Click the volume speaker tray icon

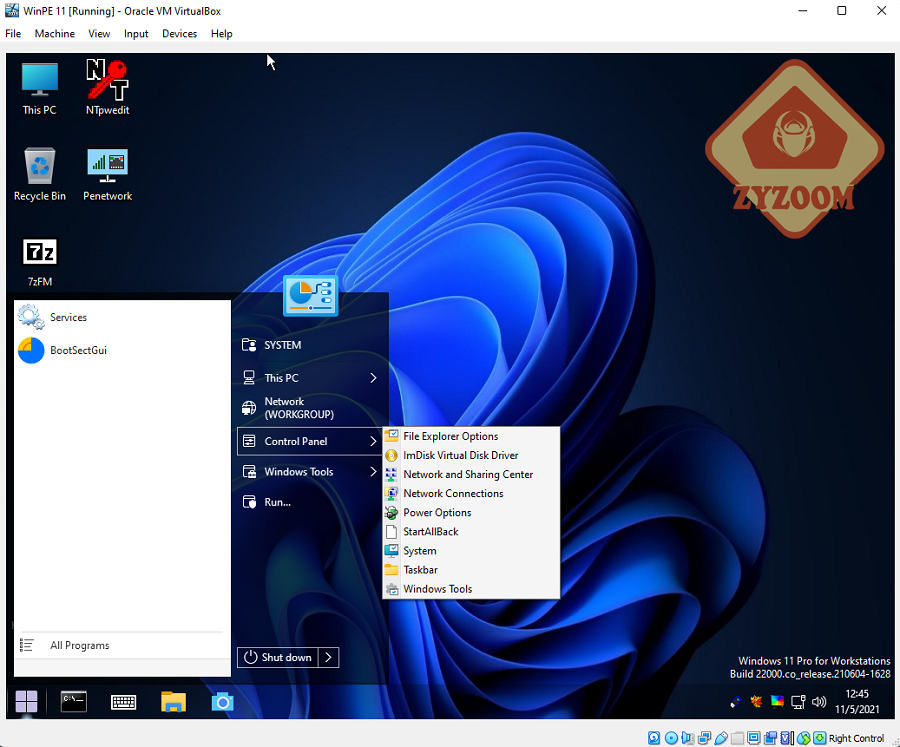[x=819, y=702]
